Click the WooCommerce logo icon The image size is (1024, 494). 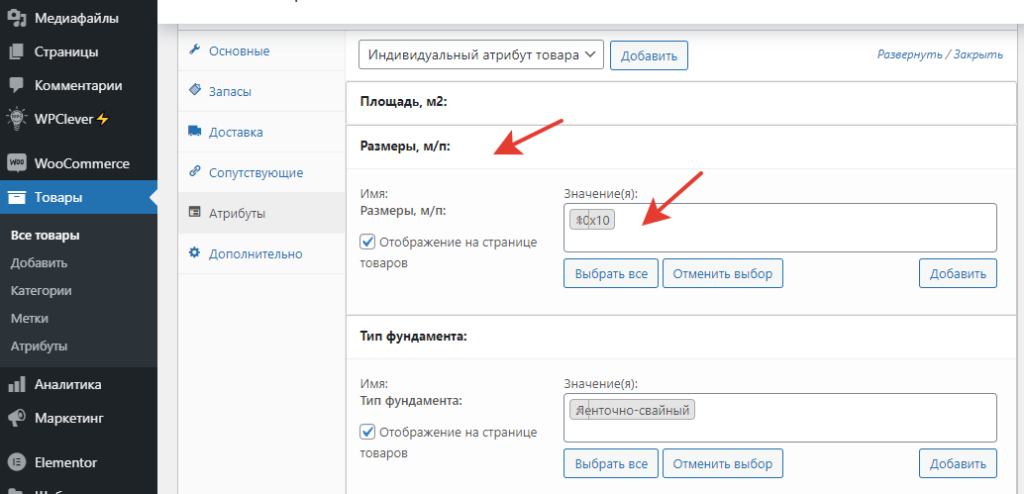[x=16, y=163]
